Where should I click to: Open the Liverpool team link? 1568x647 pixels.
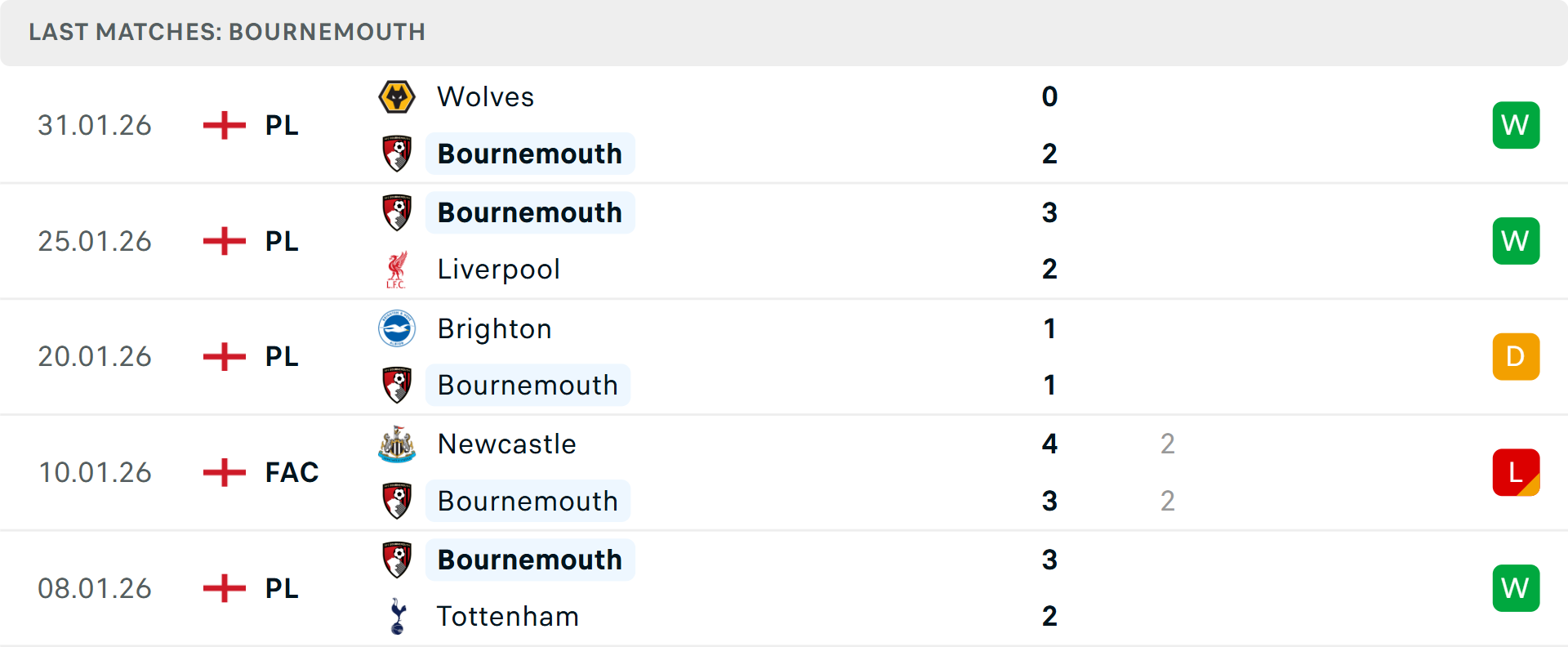(498, 270)
